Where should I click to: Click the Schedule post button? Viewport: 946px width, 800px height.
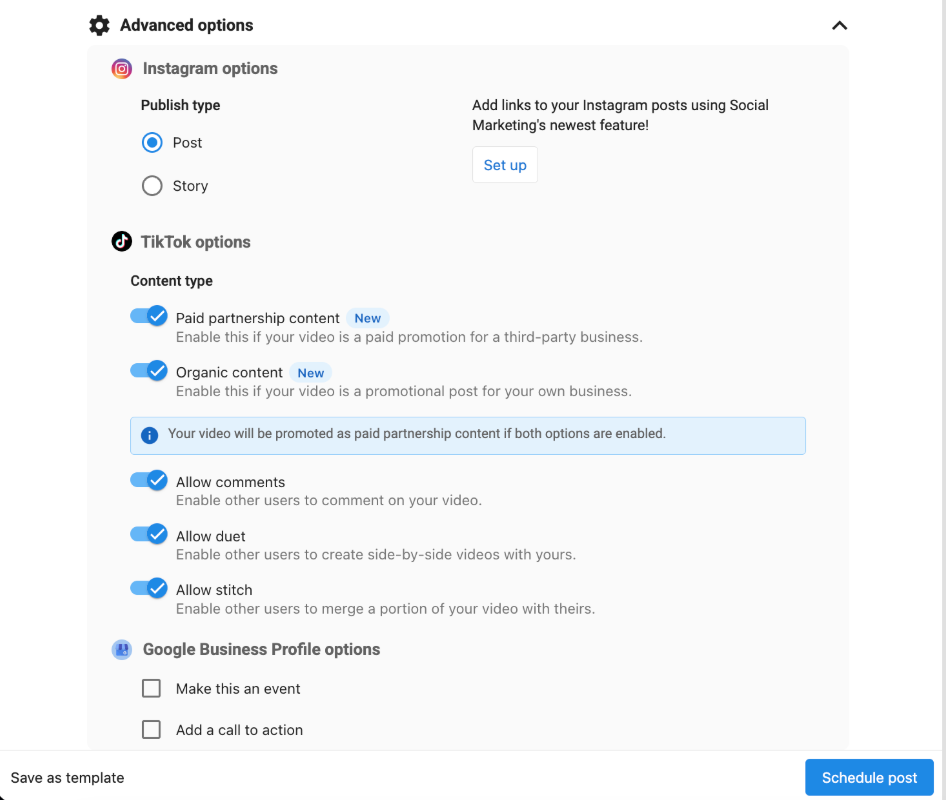(869, 778)
